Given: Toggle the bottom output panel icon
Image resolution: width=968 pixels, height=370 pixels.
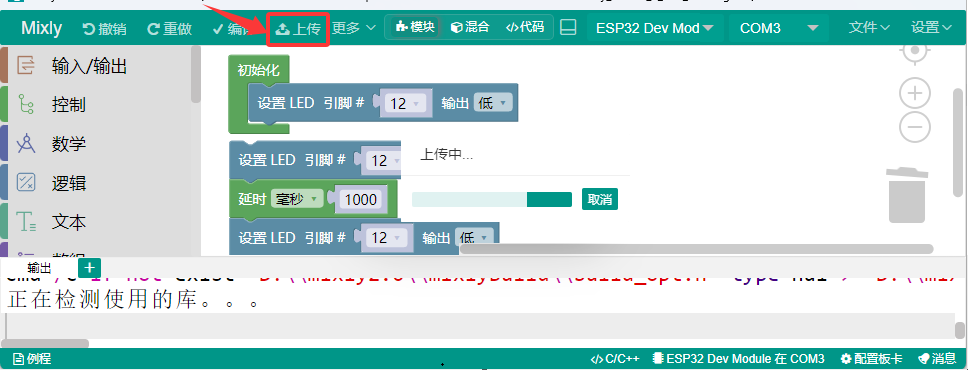Looking at the screenshot, I should tap(567, 28).
